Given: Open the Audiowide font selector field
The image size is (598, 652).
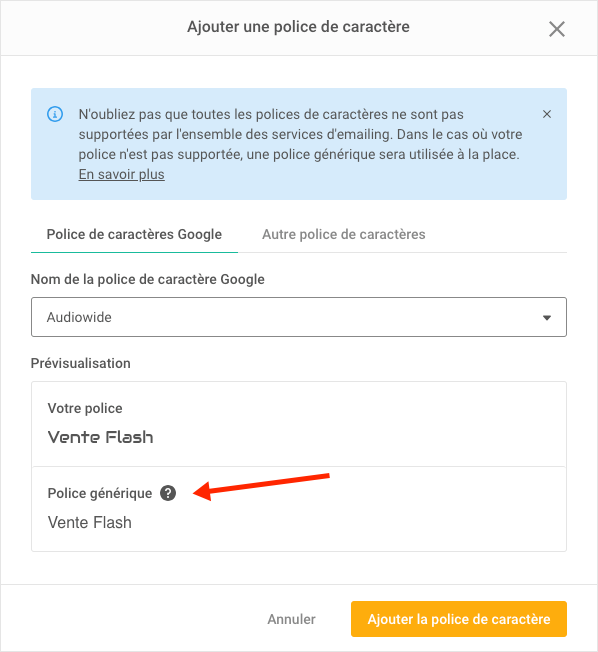Looking at the screenshot, I should pos(299,317).
